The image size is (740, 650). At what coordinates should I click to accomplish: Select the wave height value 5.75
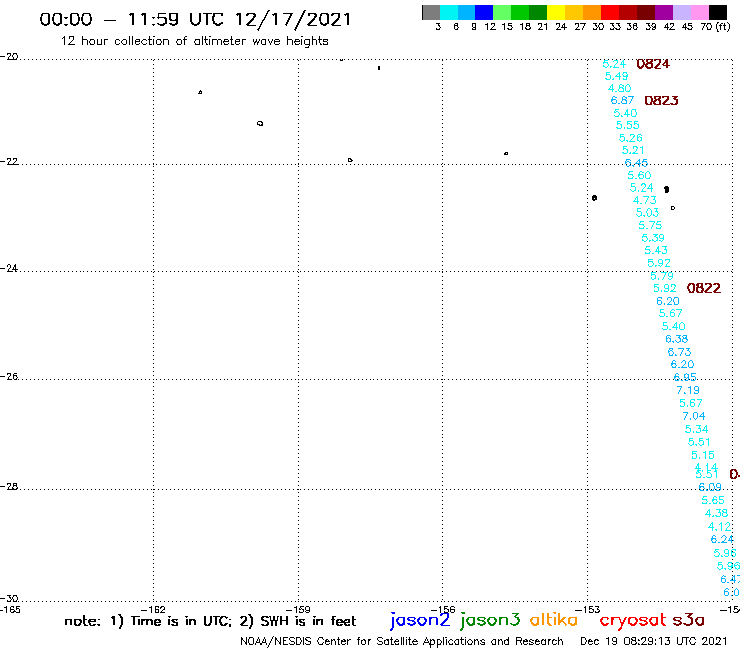click(650, 225)
